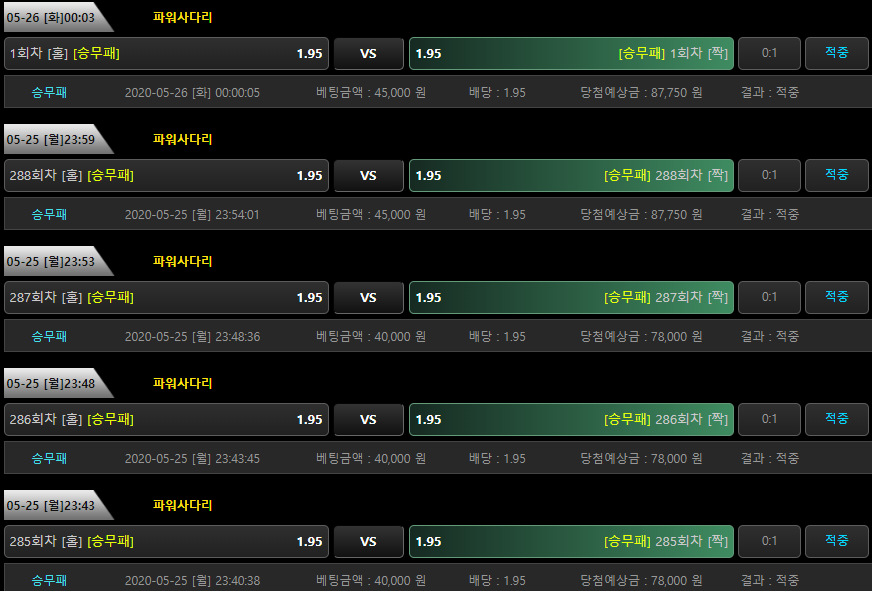Click the 적중 button for 285회차
This screenshot has width=872, height=591.
coord(836,541)
